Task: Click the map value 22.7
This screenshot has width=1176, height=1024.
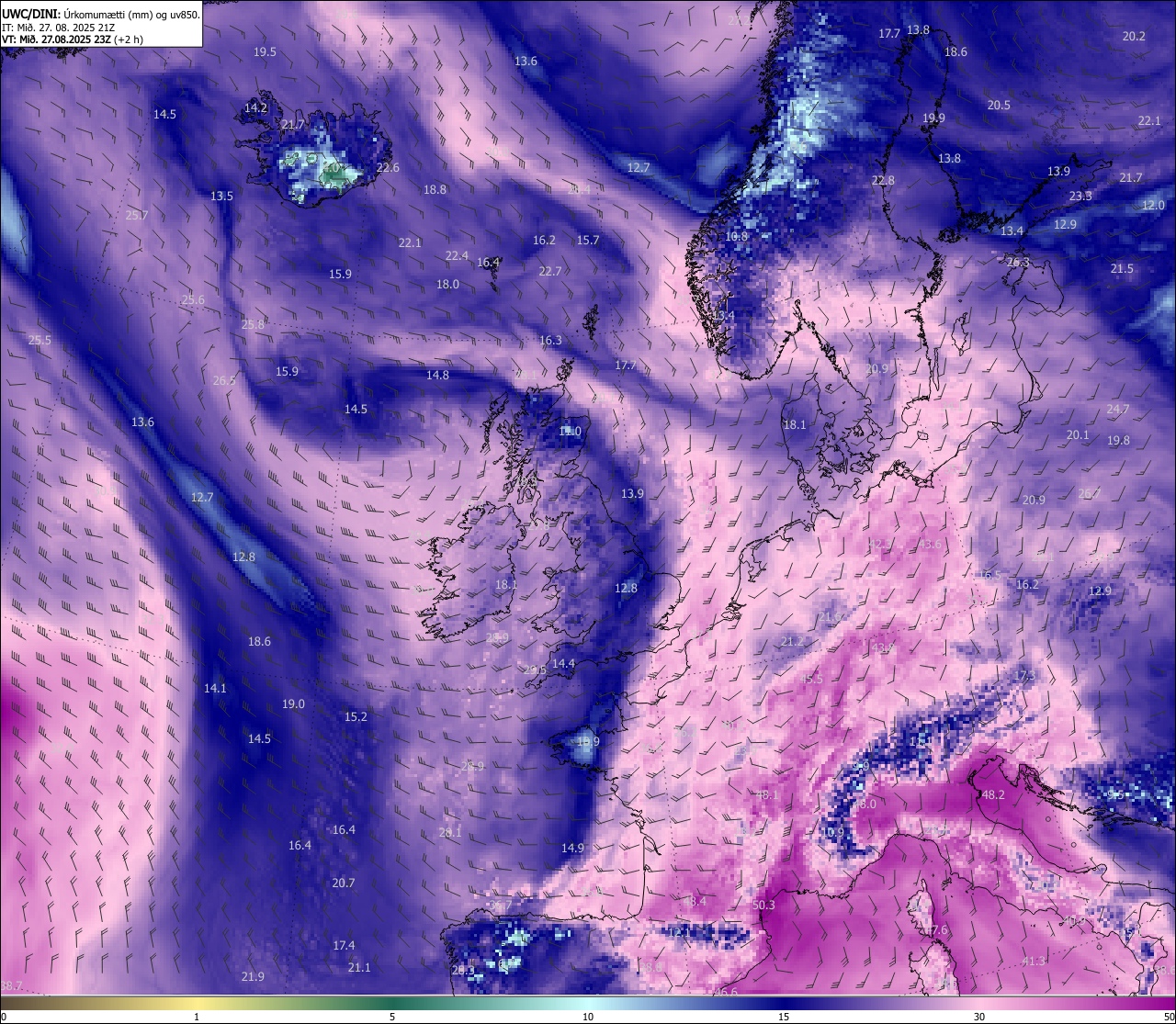Action: pyautogui.click(x=549, y=272)
